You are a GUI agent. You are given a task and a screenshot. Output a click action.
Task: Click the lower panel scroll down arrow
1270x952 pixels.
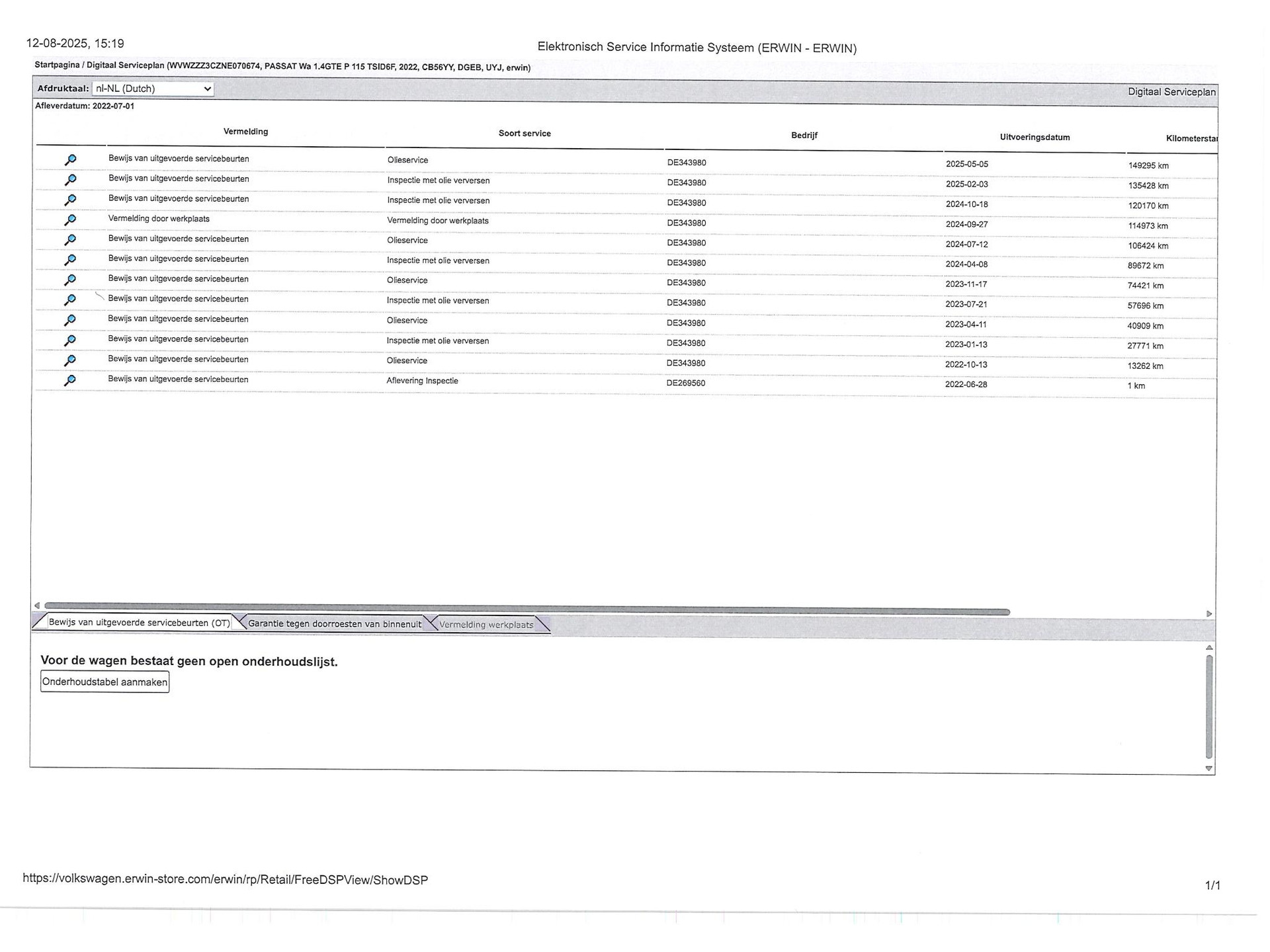tap(1208, 768)
